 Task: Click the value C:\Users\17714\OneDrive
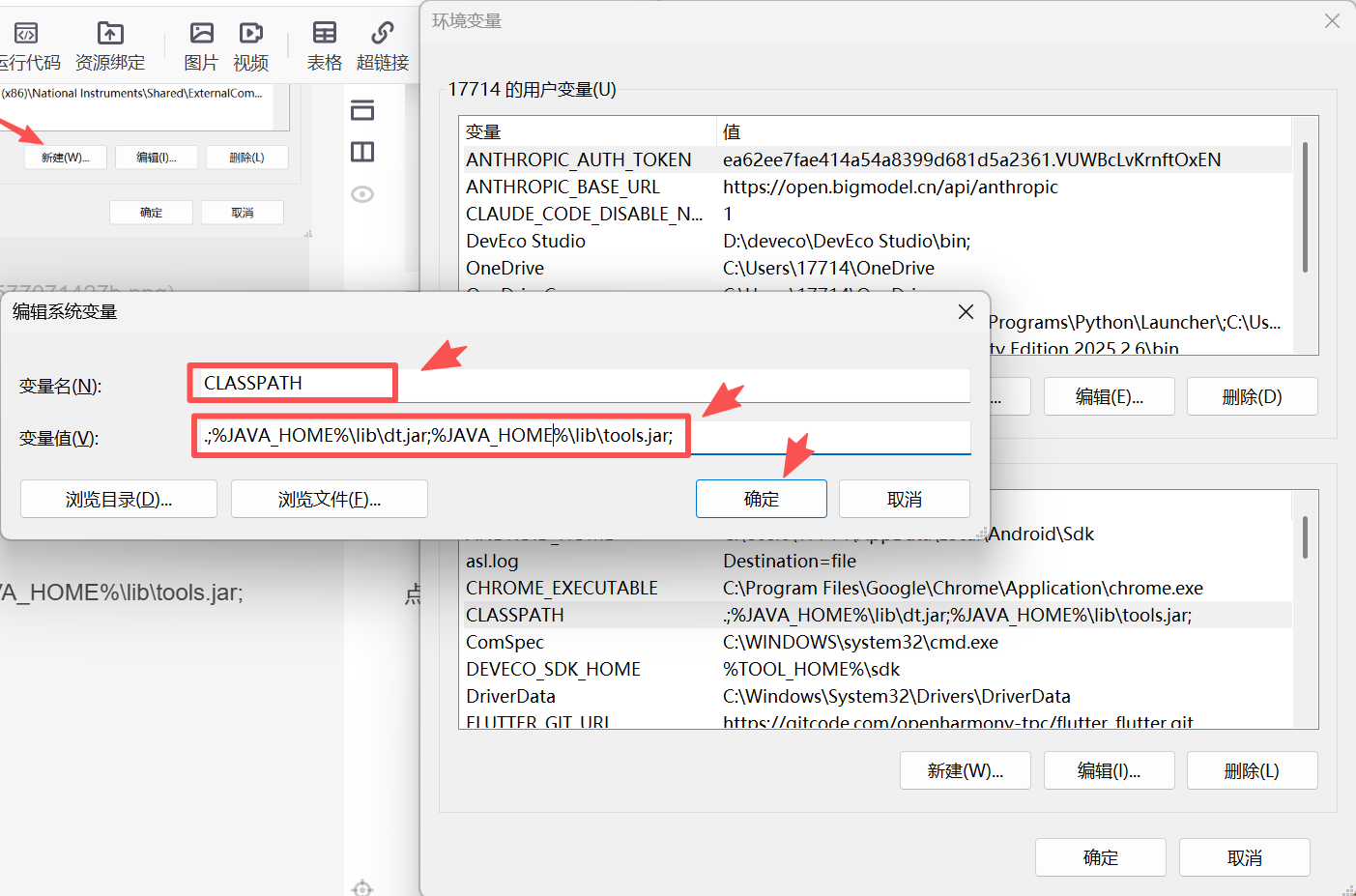pos(828,268)
